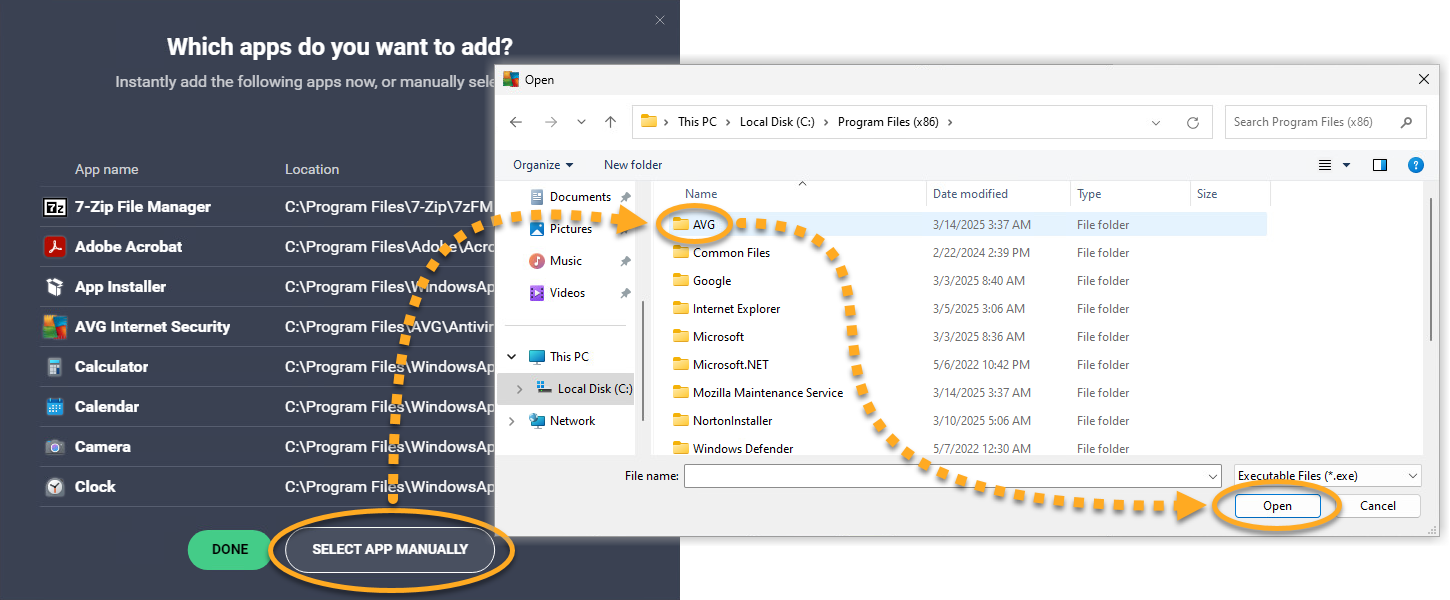Click New folder in the toolbar
Screen dimensions: 1450x600
(x=633, y=165)
